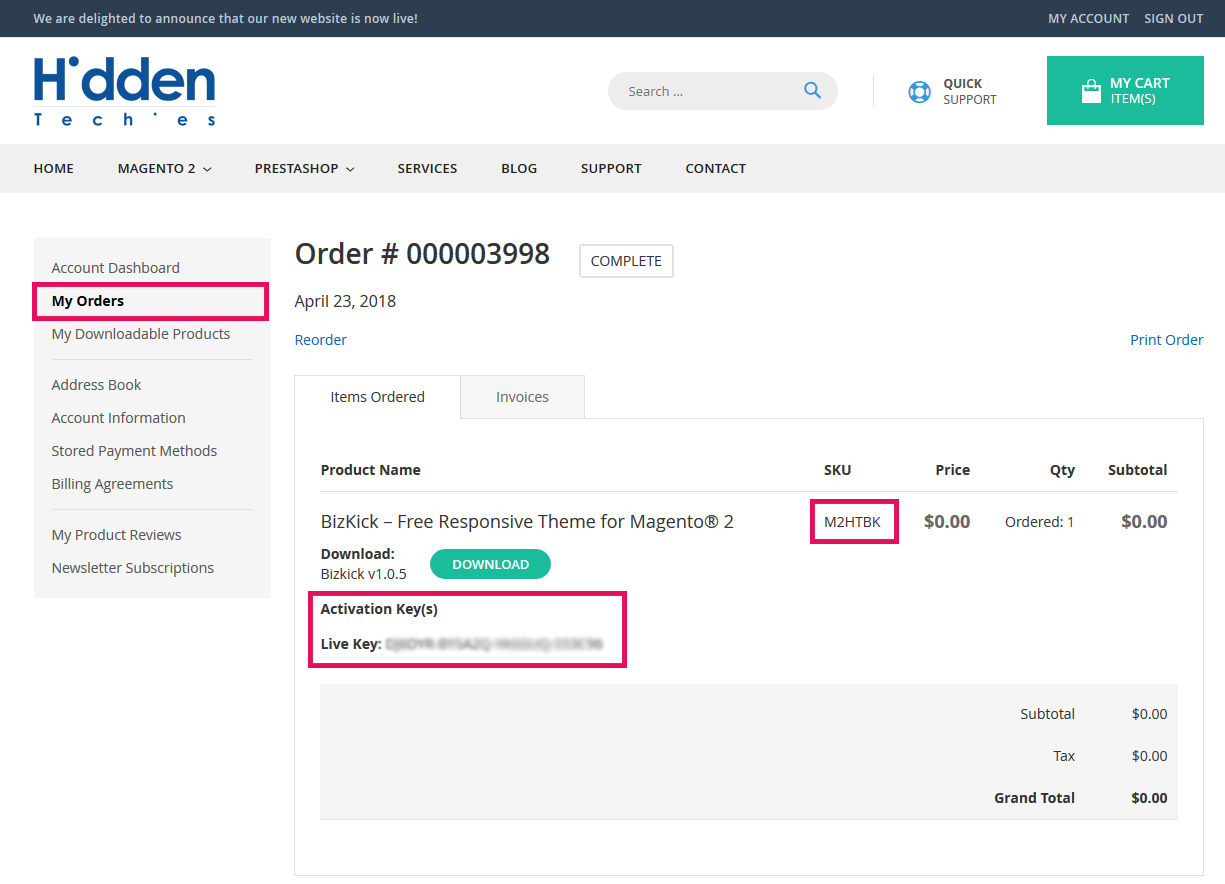
Task: Click the search magnifier icon
Action: tap(812, 91)
